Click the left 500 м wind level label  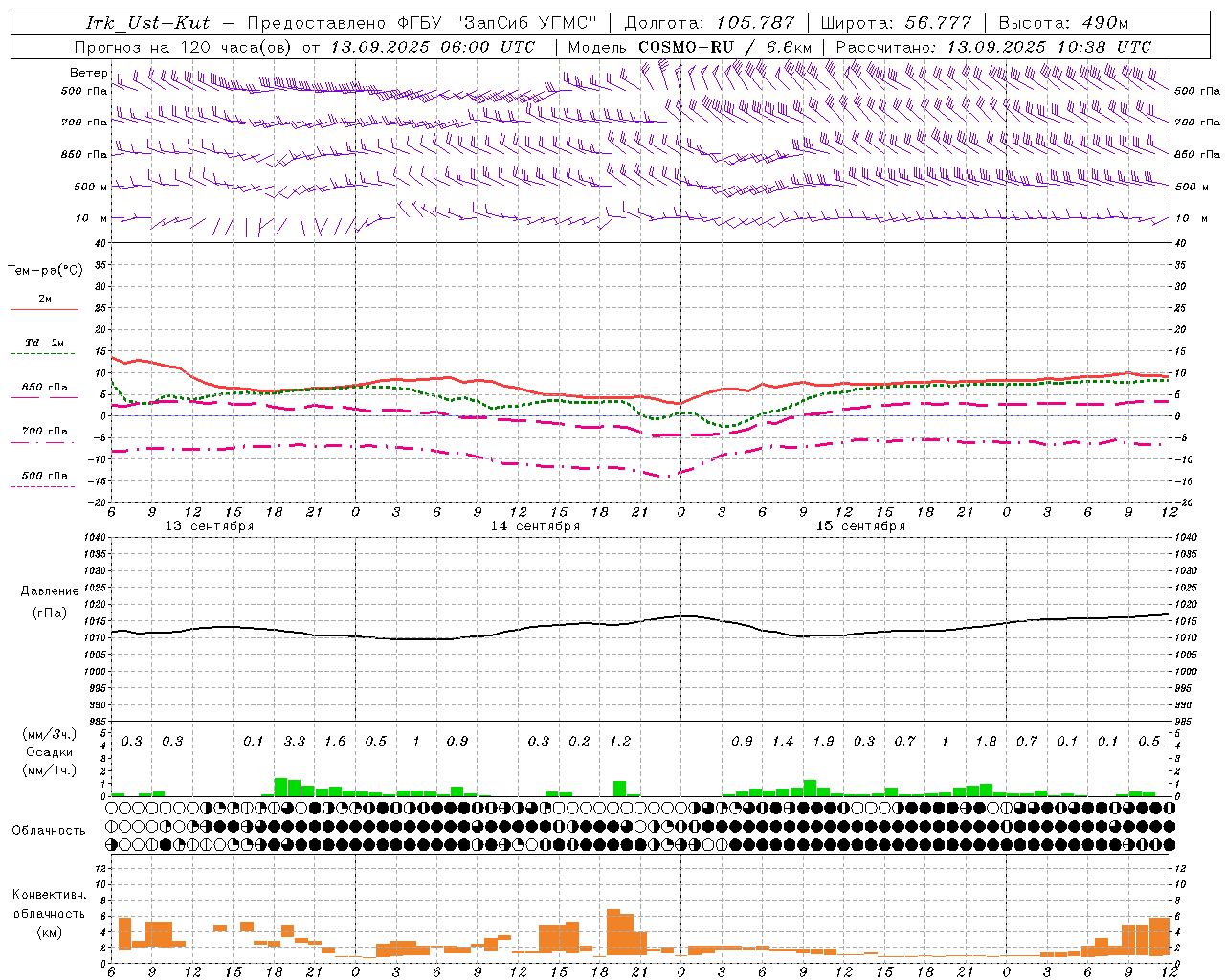pos(91,187)
